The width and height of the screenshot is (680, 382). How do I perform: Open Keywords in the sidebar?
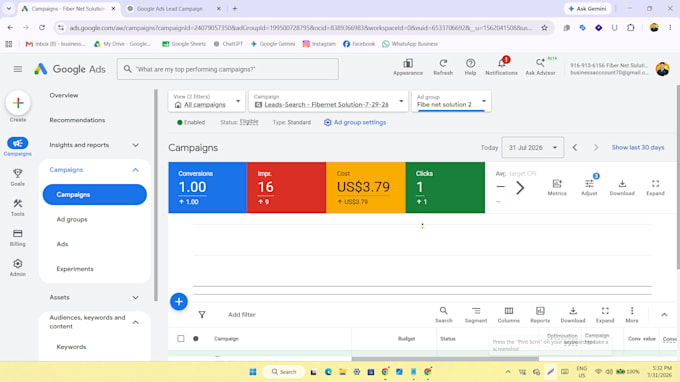(x=71, y=347)
